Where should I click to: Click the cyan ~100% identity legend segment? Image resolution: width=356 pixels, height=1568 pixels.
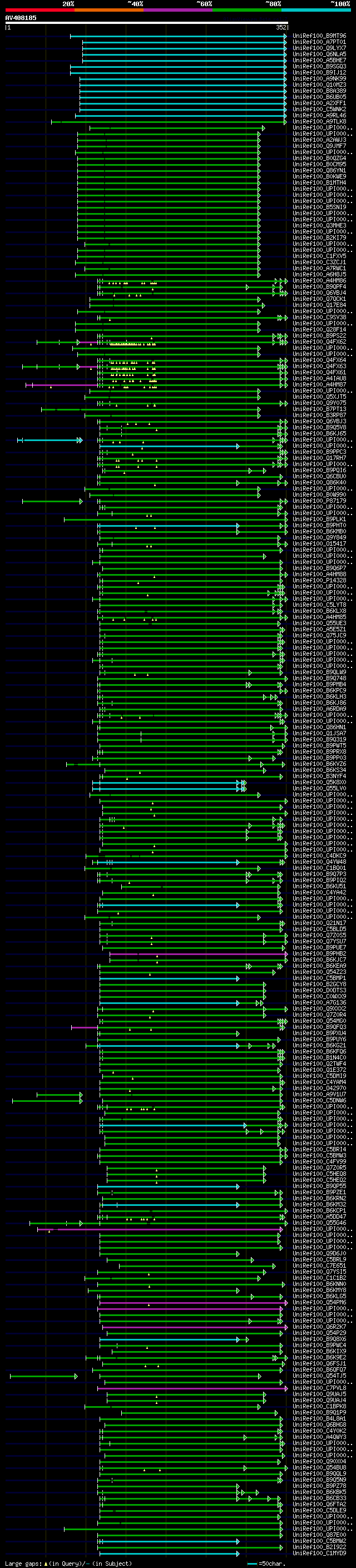coord(316,10)
